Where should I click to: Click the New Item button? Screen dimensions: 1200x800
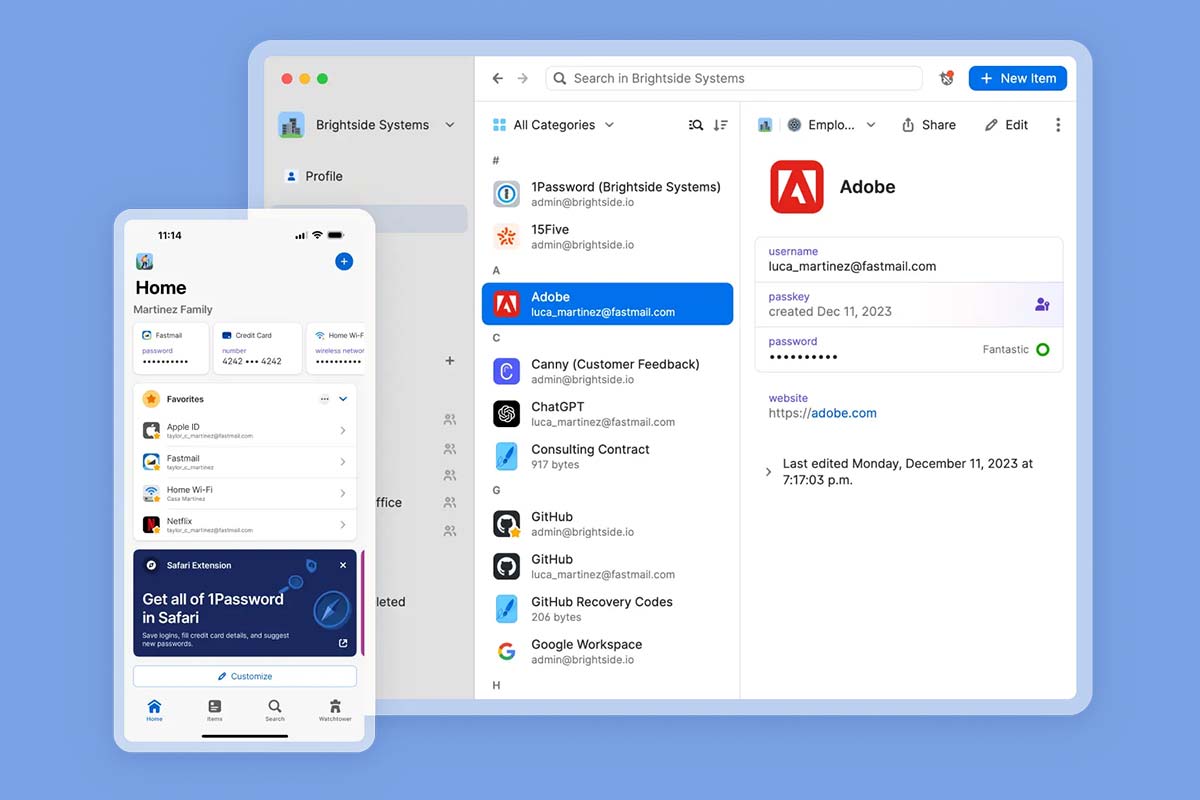point(1017,78)
